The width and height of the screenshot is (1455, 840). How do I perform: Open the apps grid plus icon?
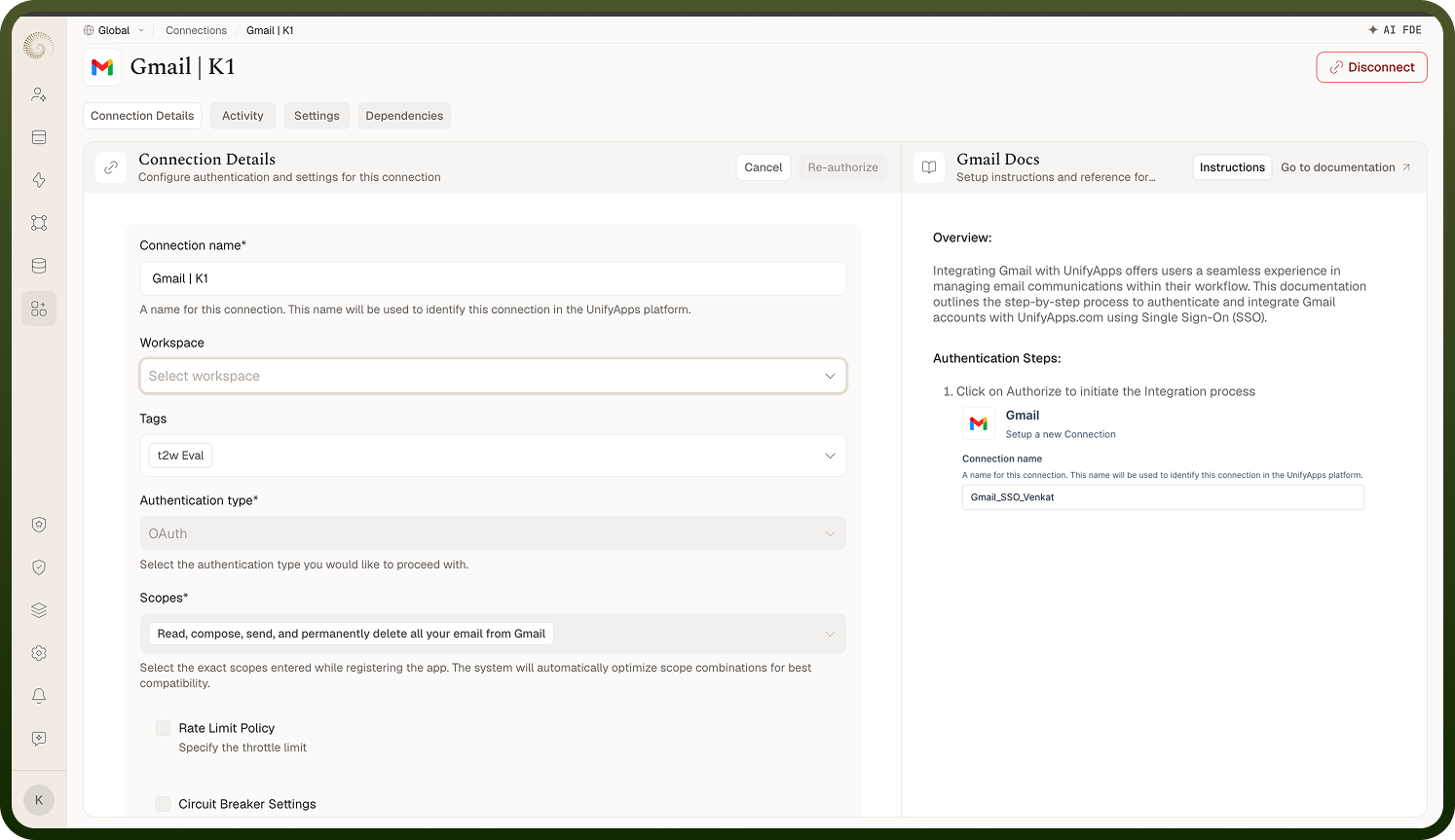[x=39, y=309]
